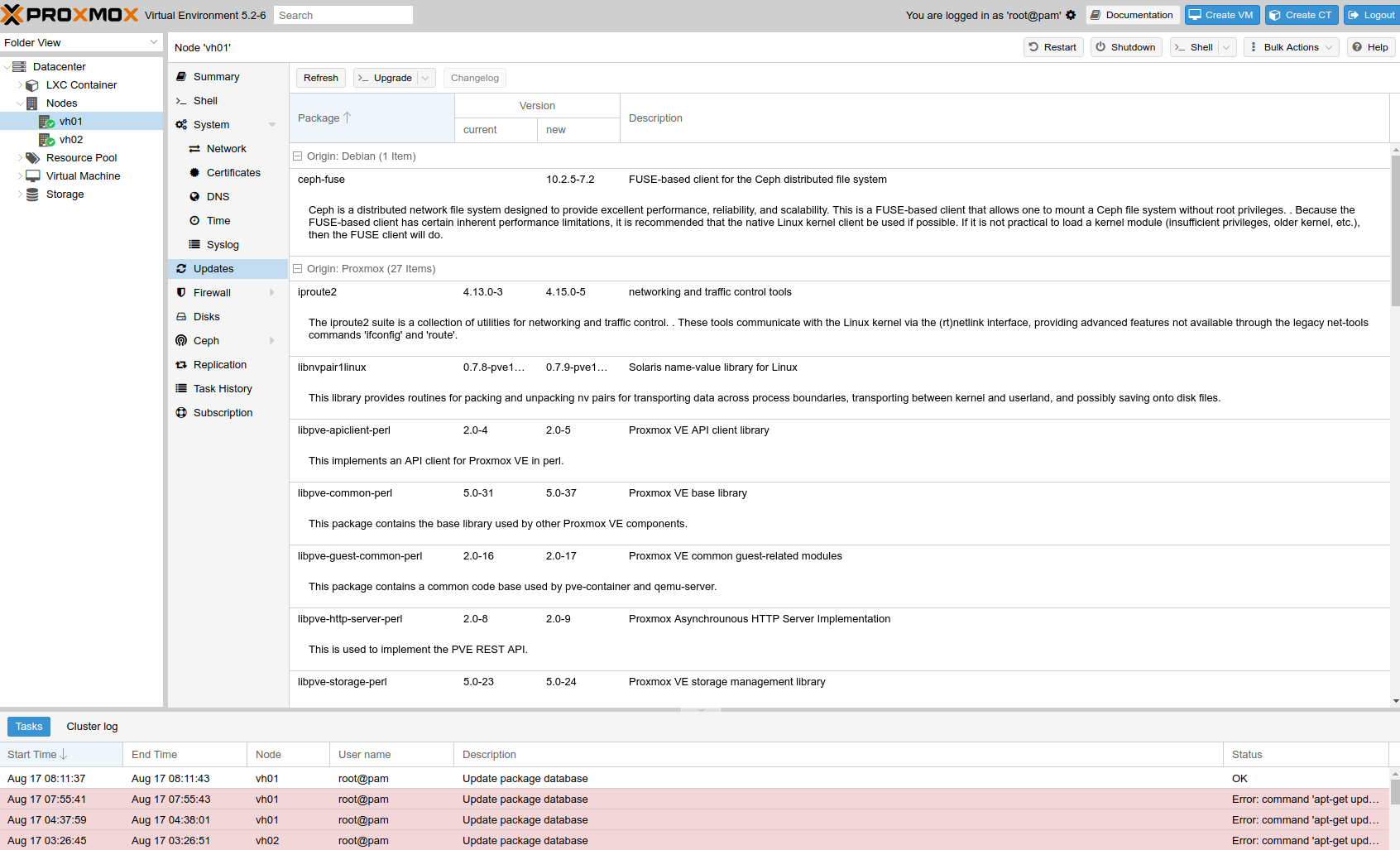1400x850 pixels.
Task: Expand the Storage tree node
Action: 20,194
